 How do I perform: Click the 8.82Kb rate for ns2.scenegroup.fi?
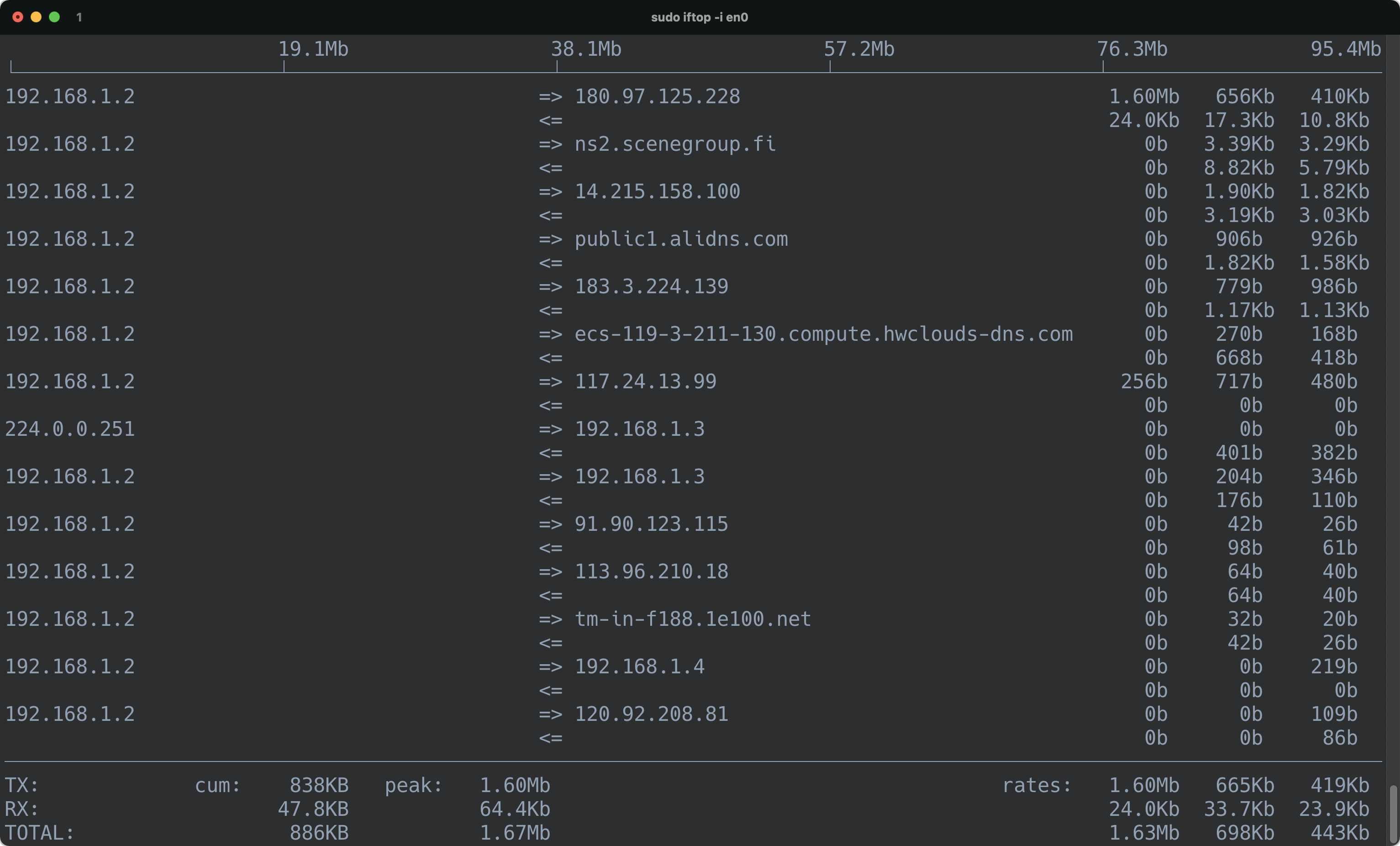click(1239, 168)
